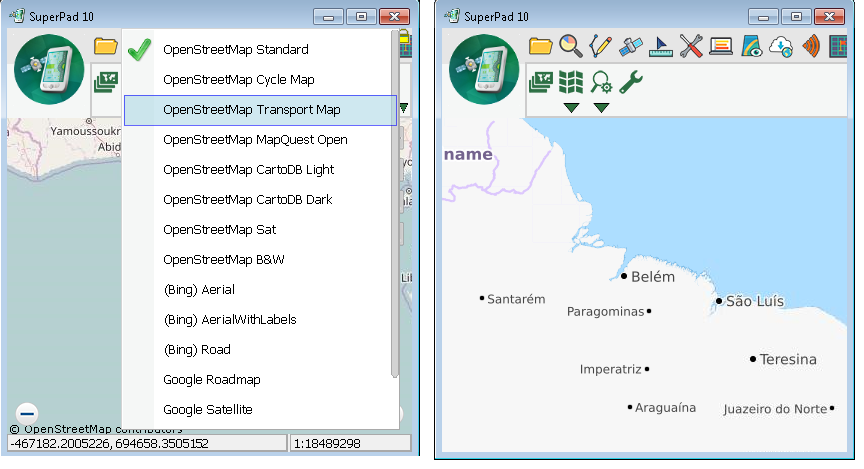
Task: Select (Bing) AerialWithLabels basemap
Action: pos(260,320)
